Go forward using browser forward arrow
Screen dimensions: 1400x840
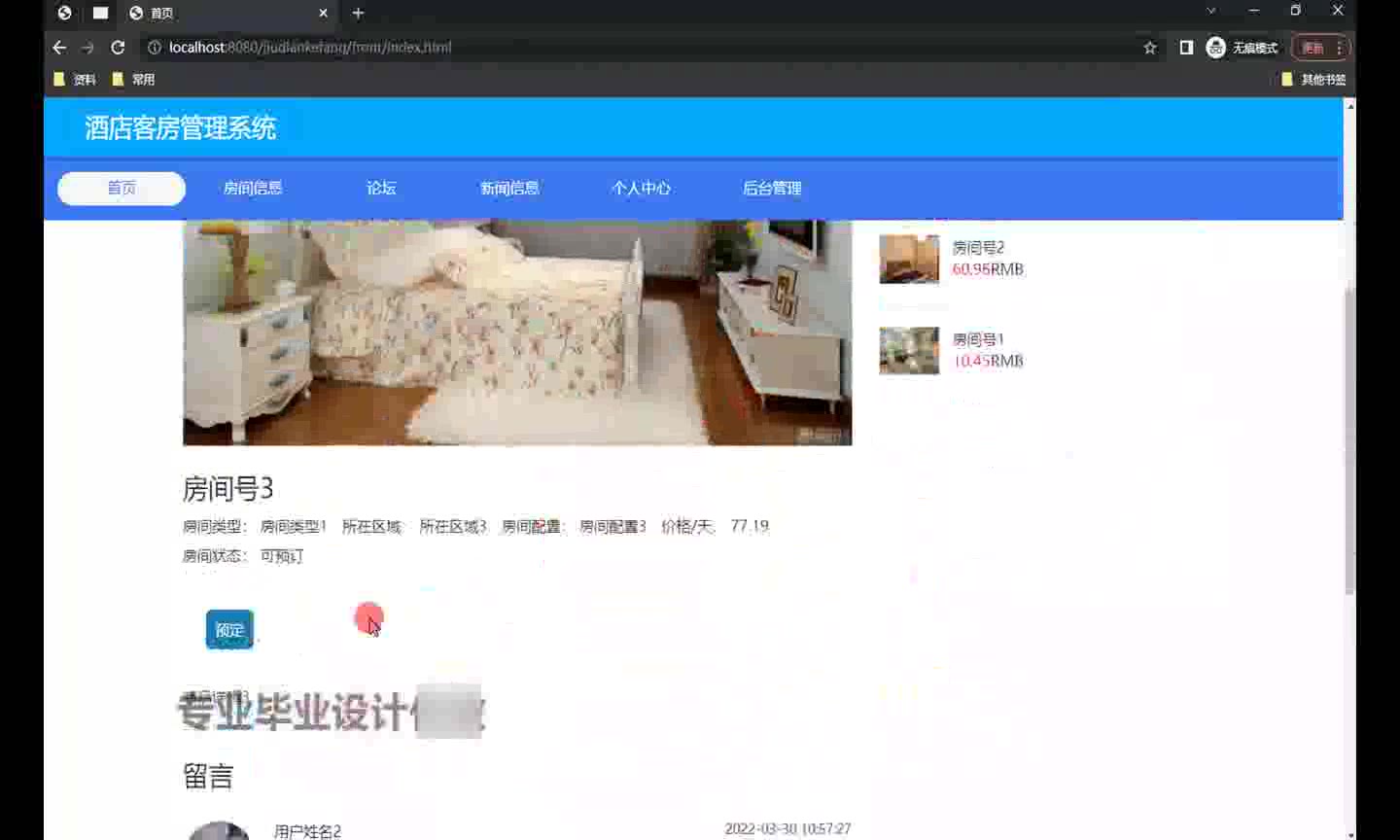point(87,48)
